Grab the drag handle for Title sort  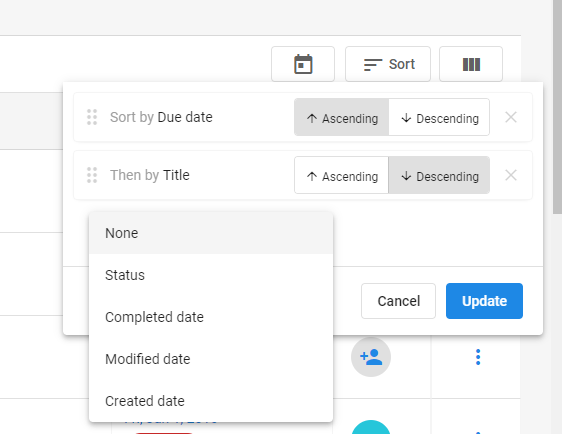point(92,175)
